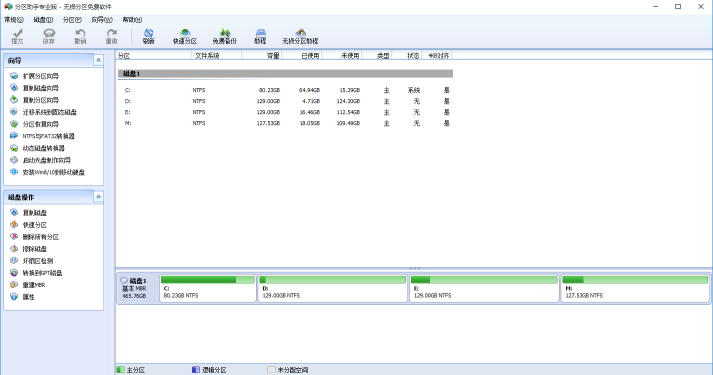Open Quick Partition (快速分区) from the toolbar
The height and width of the screenshot is (375, 713).
[185, 36]
